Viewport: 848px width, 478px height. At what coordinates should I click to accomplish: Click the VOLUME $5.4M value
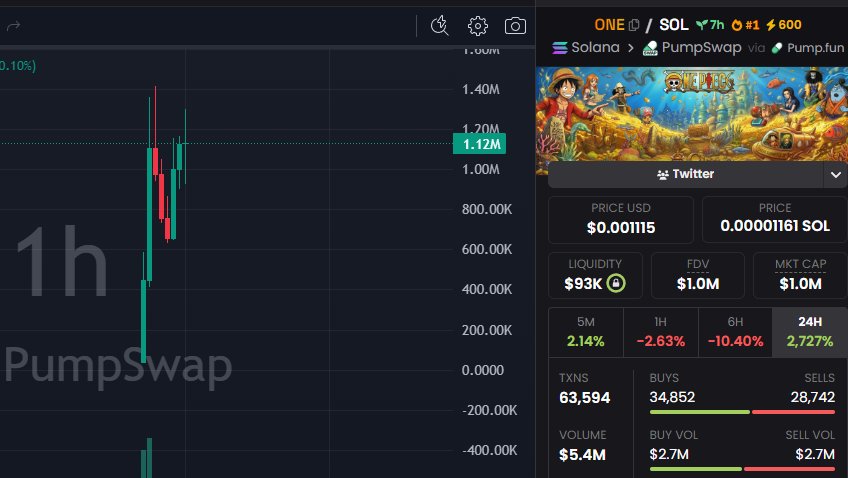(582, 455)
